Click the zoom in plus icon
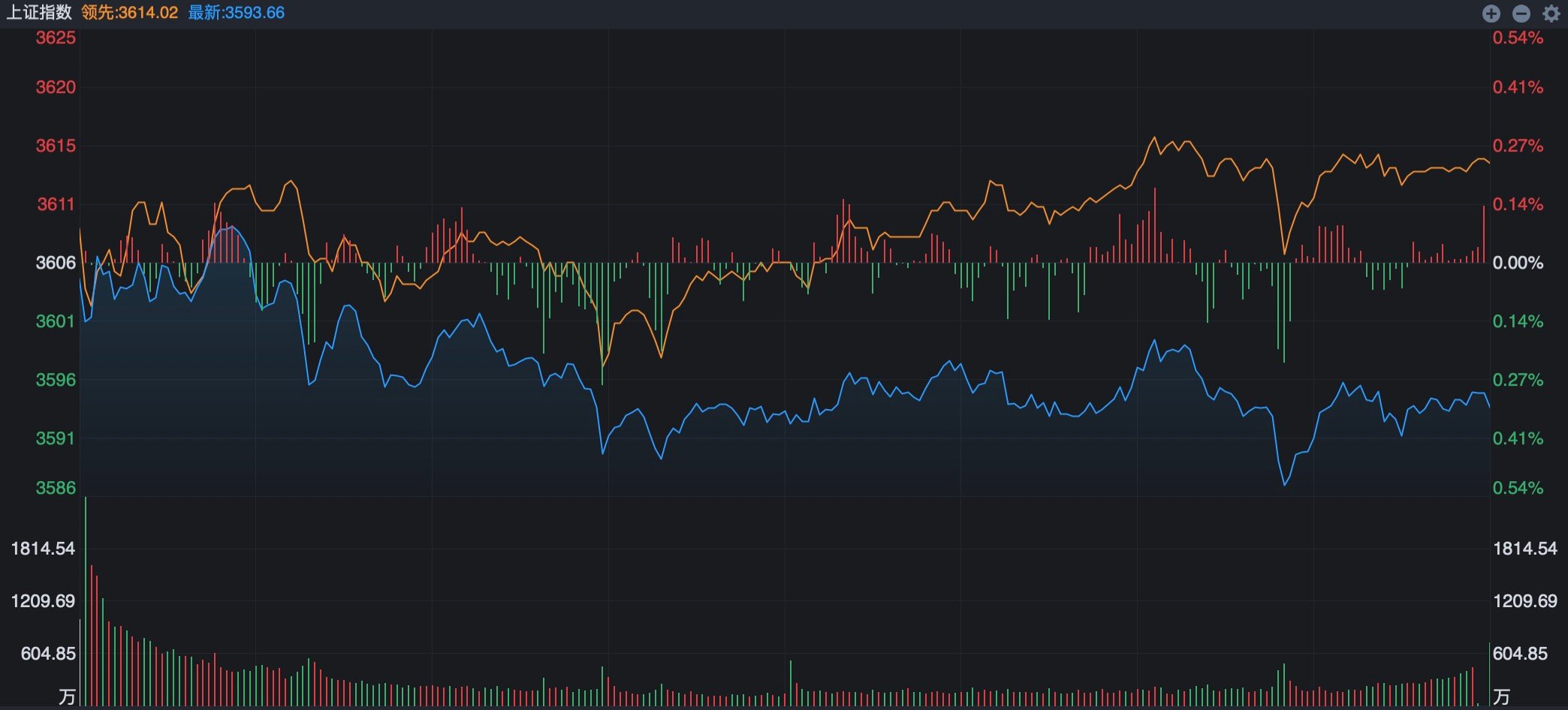This screenshot has width=1568, height=710. click(1491, 14)
